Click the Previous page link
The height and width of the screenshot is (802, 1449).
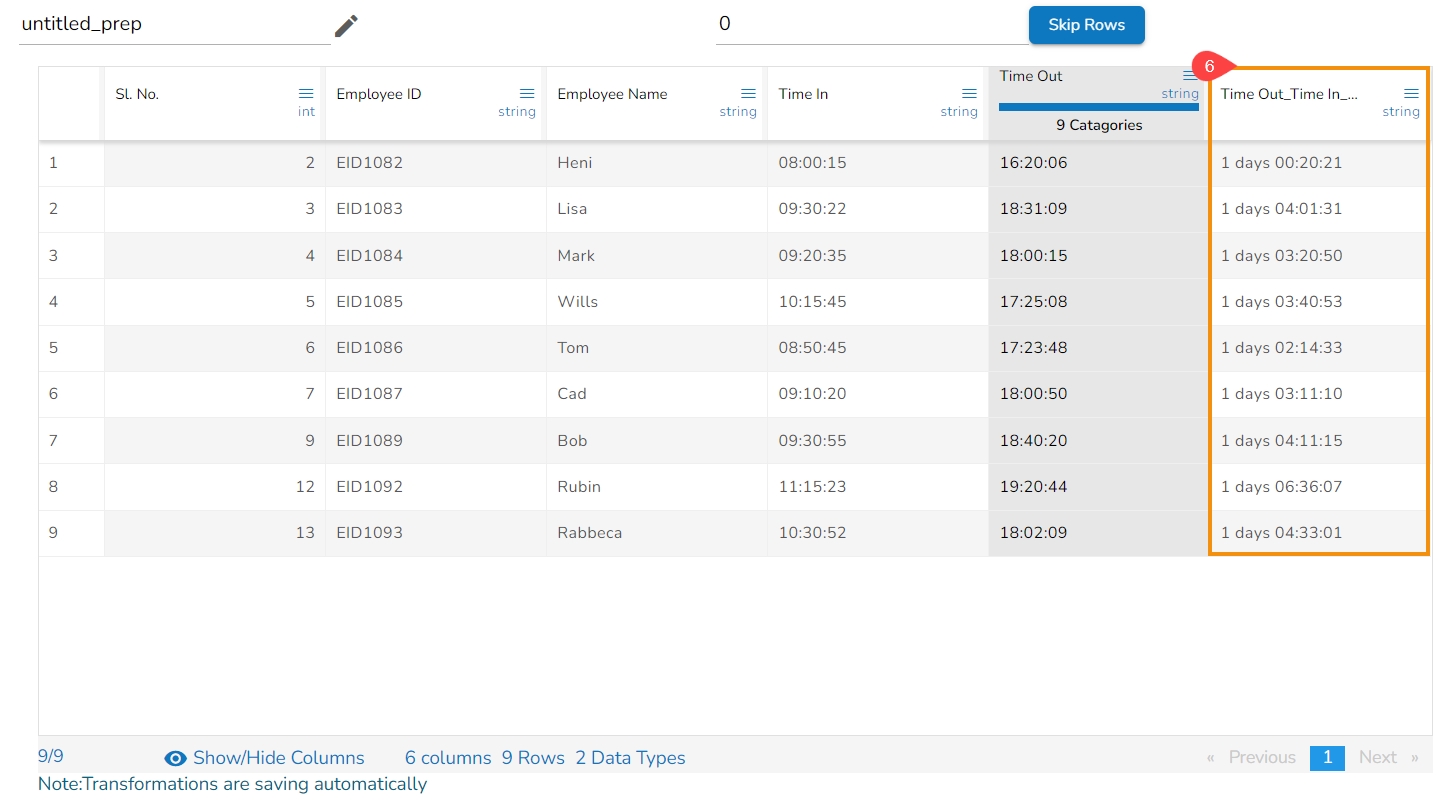click(1261, 757)
